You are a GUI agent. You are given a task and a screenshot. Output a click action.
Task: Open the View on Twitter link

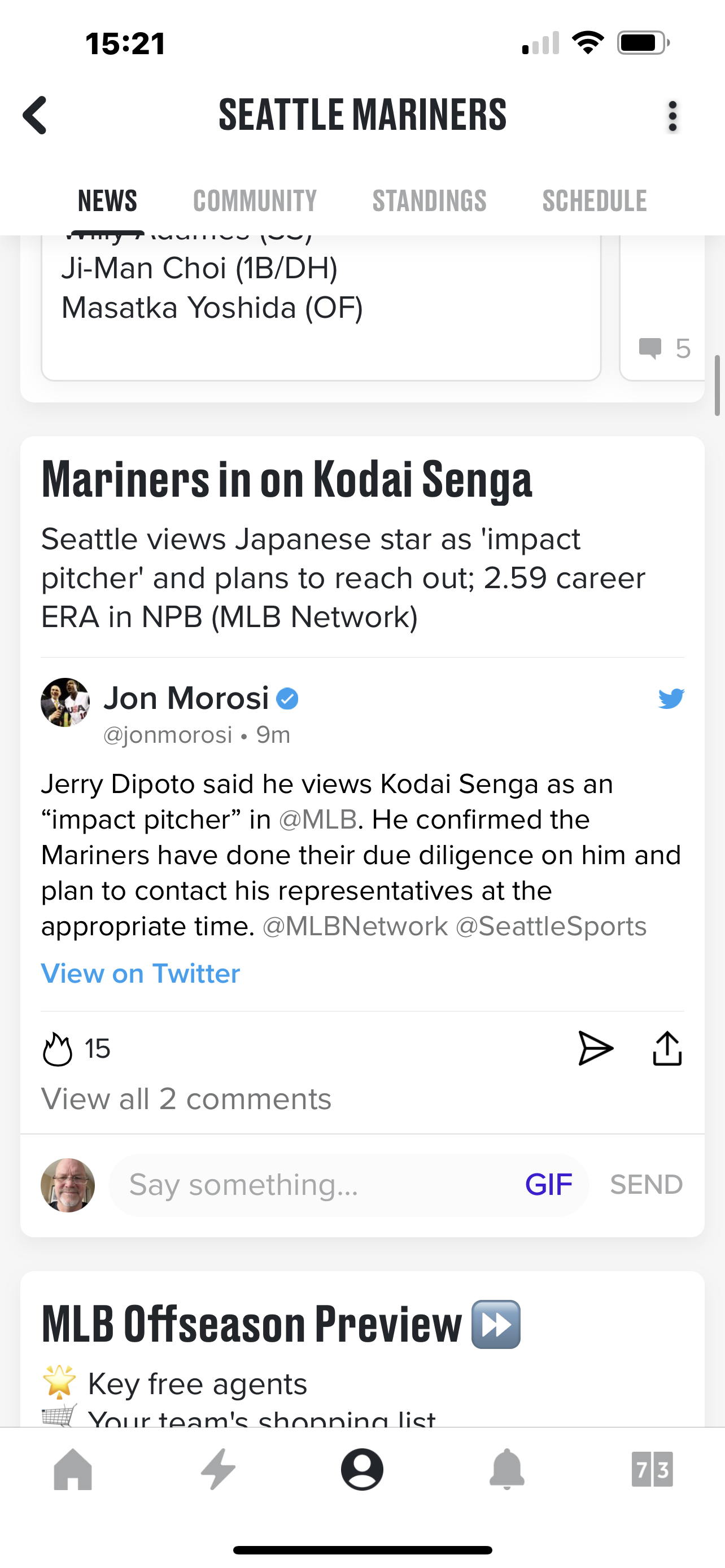(141, 973)
